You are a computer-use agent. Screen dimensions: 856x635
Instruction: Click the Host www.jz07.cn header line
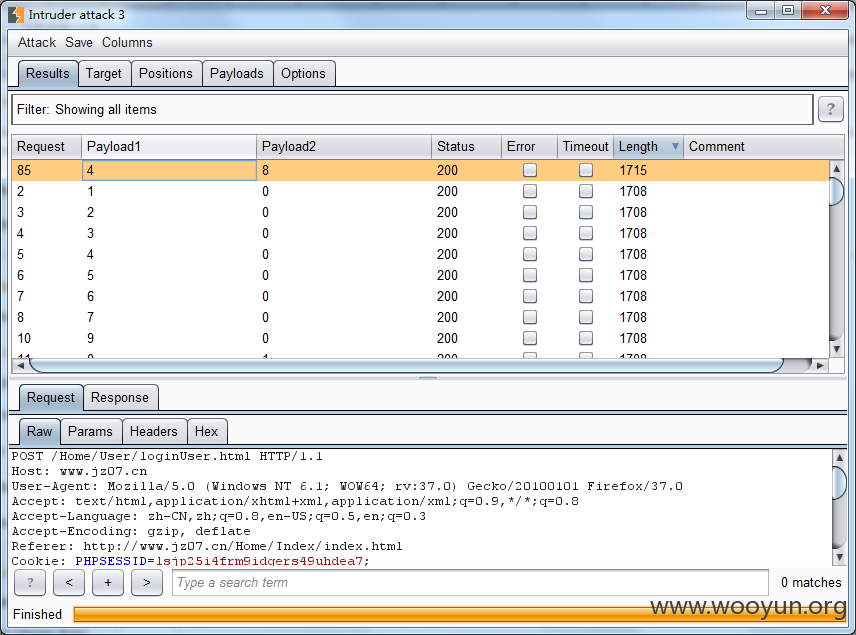click(79, 471)
